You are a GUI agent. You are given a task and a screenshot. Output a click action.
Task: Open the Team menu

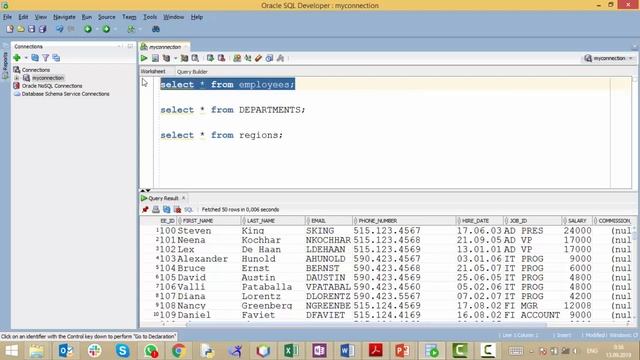pos(129,17)
